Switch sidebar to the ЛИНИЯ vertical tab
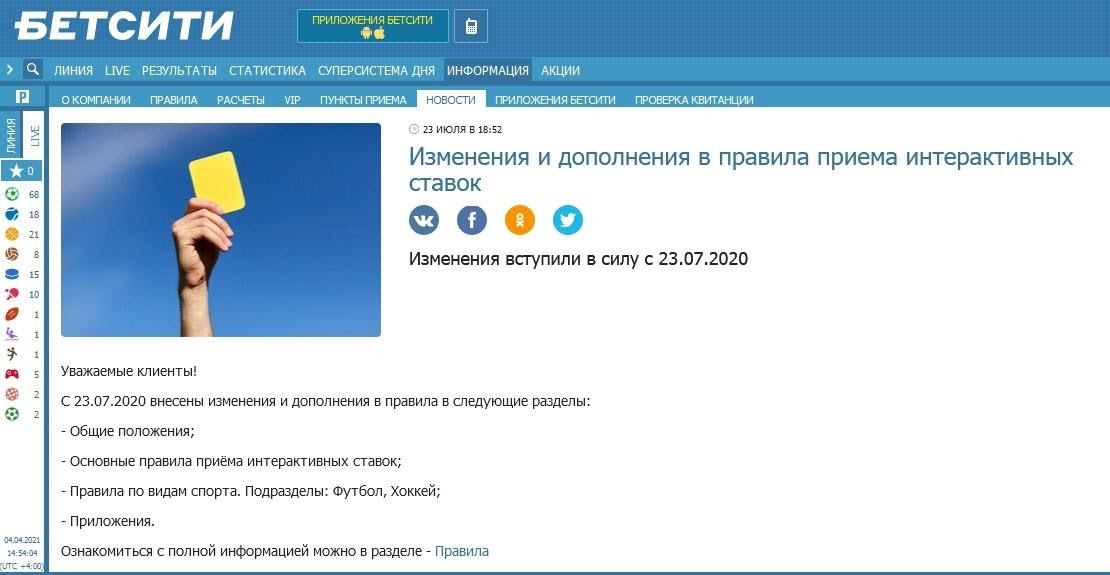 pos(11,137)
